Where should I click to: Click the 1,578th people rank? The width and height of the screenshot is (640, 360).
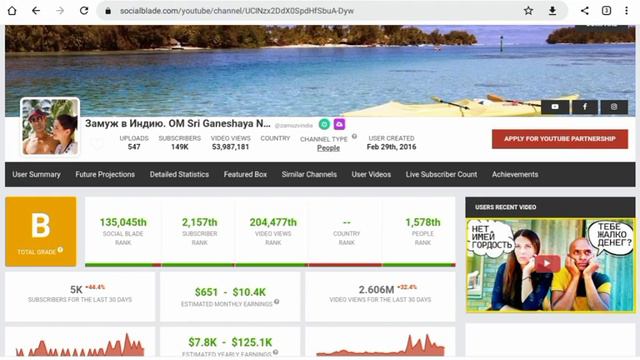(x=422, y=222)
